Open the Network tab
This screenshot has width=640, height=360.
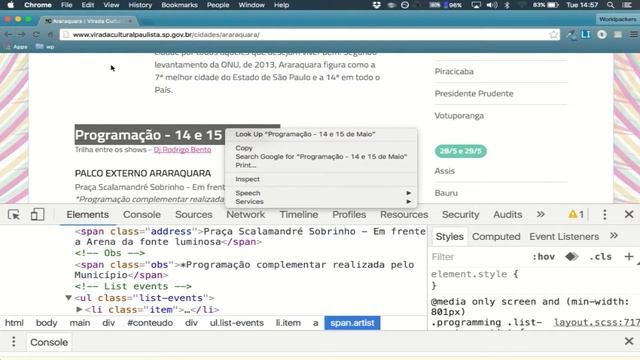tap(245, 214)
